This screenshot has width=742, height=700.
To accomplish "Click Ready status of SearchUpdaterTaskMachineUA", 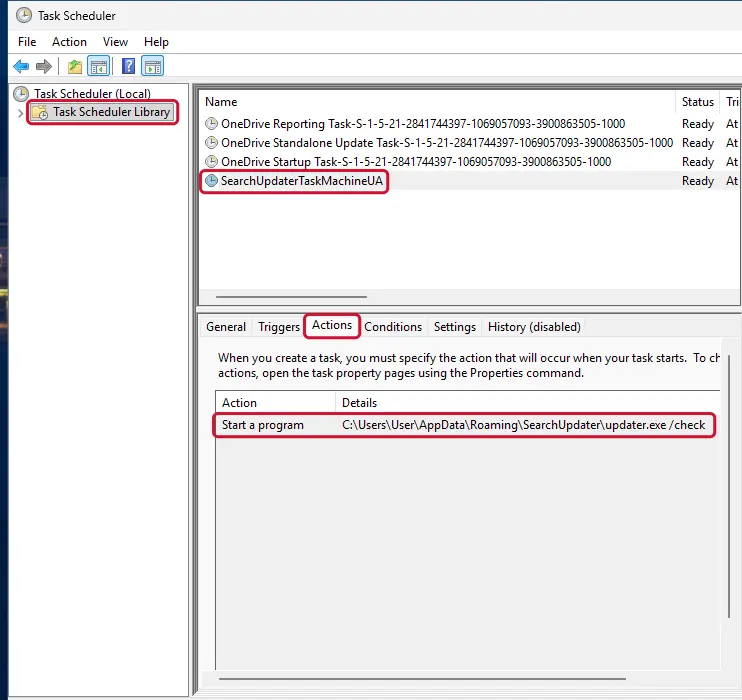I will click(x=698, y=180).
